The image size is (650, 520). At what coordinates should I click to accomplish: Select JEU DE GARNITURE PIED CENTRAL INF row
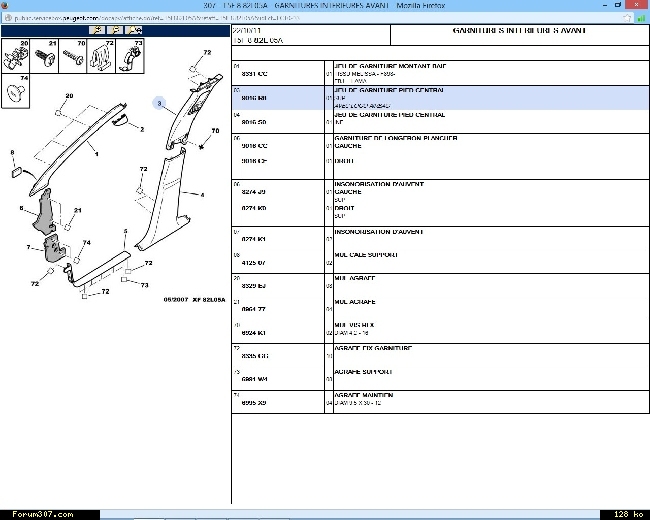point(440,121)
